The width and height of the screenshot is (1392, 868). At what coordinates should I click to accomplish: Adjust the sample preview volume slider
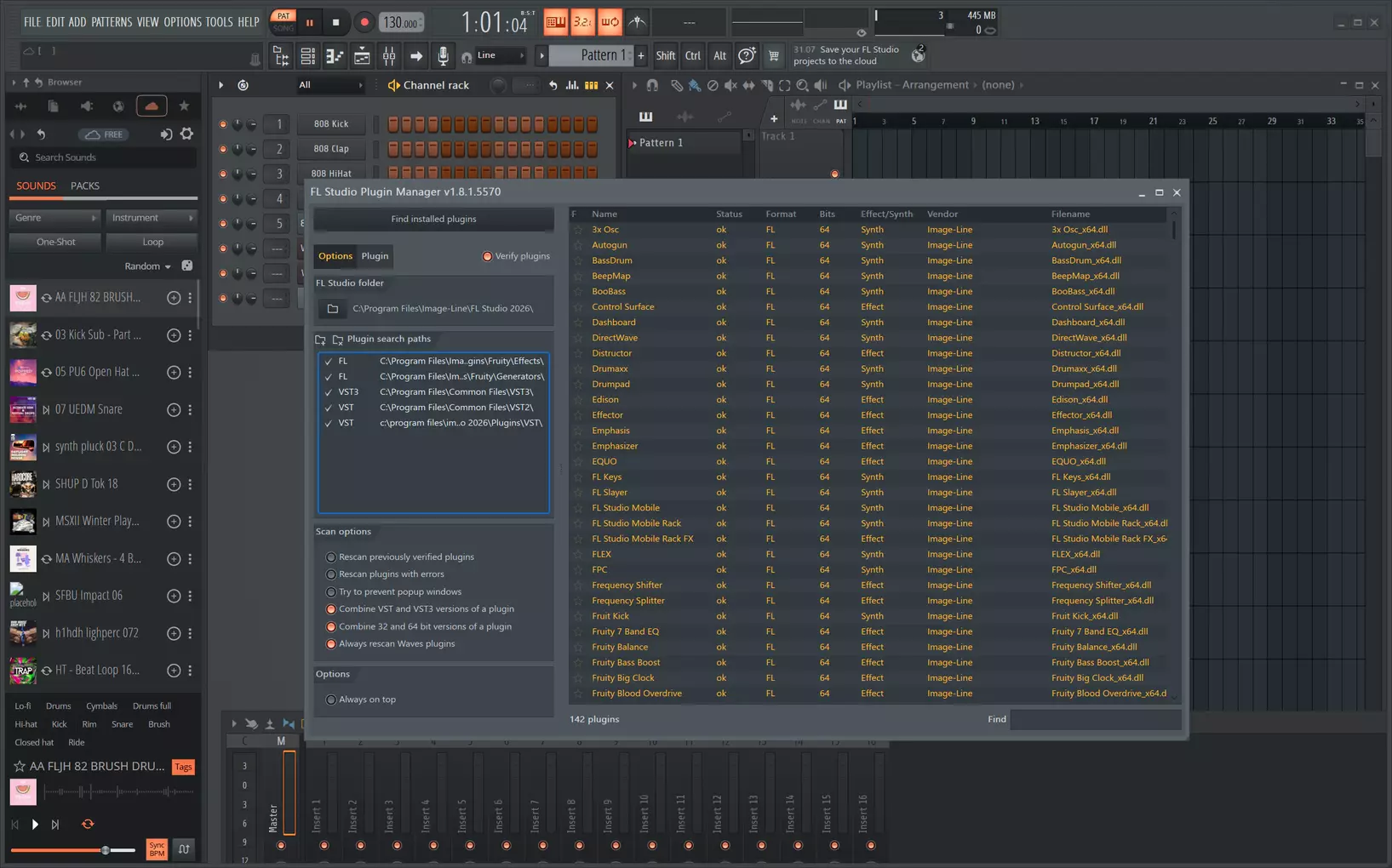point(106,850)
